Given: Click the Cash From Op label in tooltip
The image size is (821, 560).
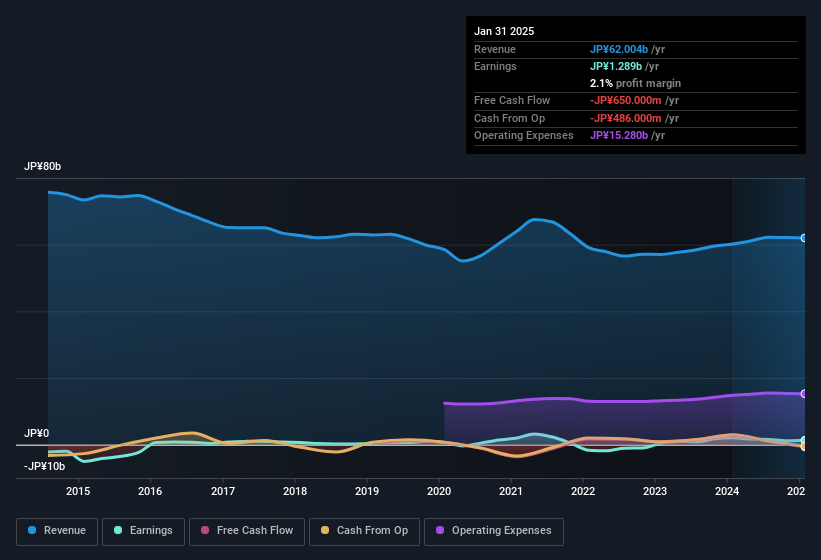Looking at the screenshot, I should (509, 118).
